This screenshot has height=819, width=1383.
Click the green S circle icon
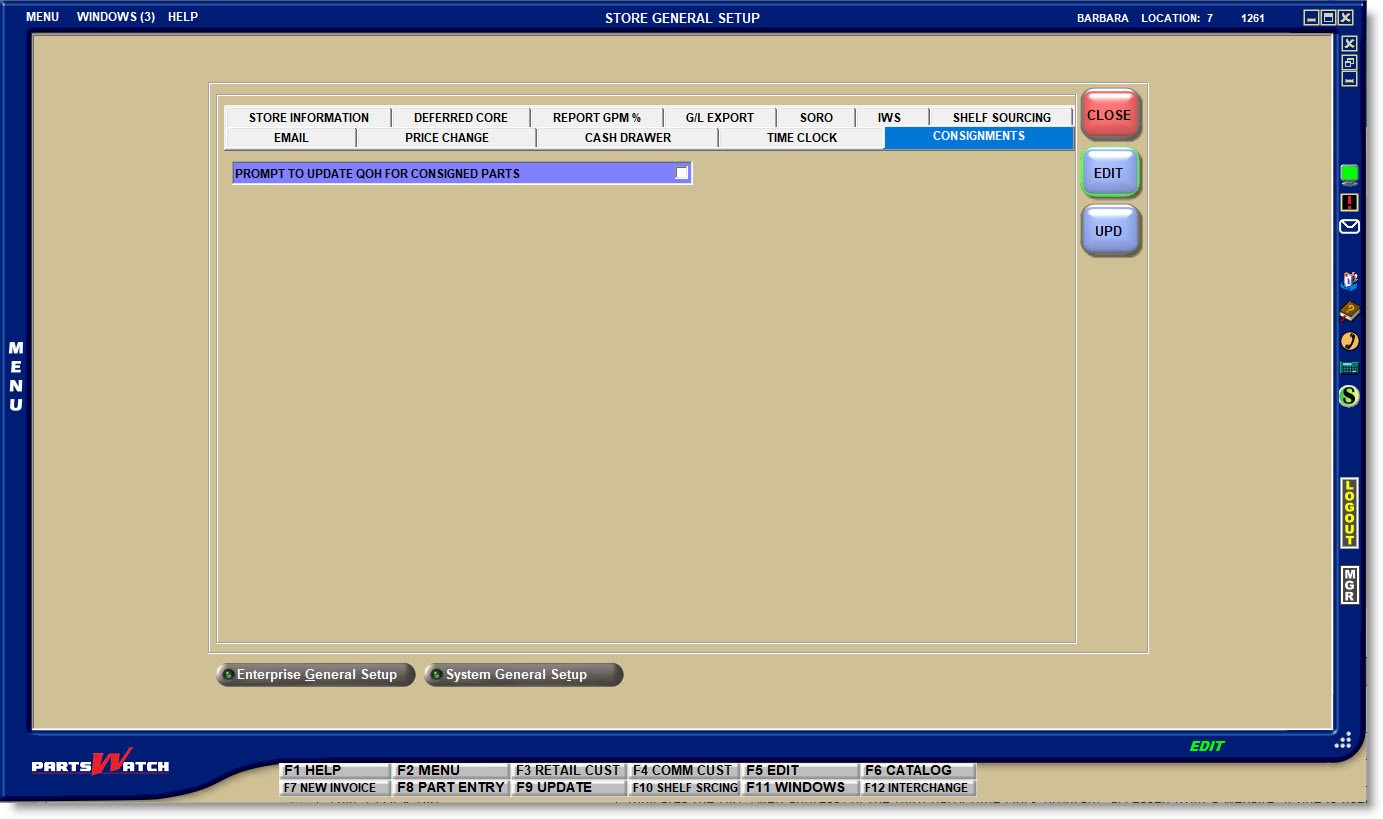1349,396
